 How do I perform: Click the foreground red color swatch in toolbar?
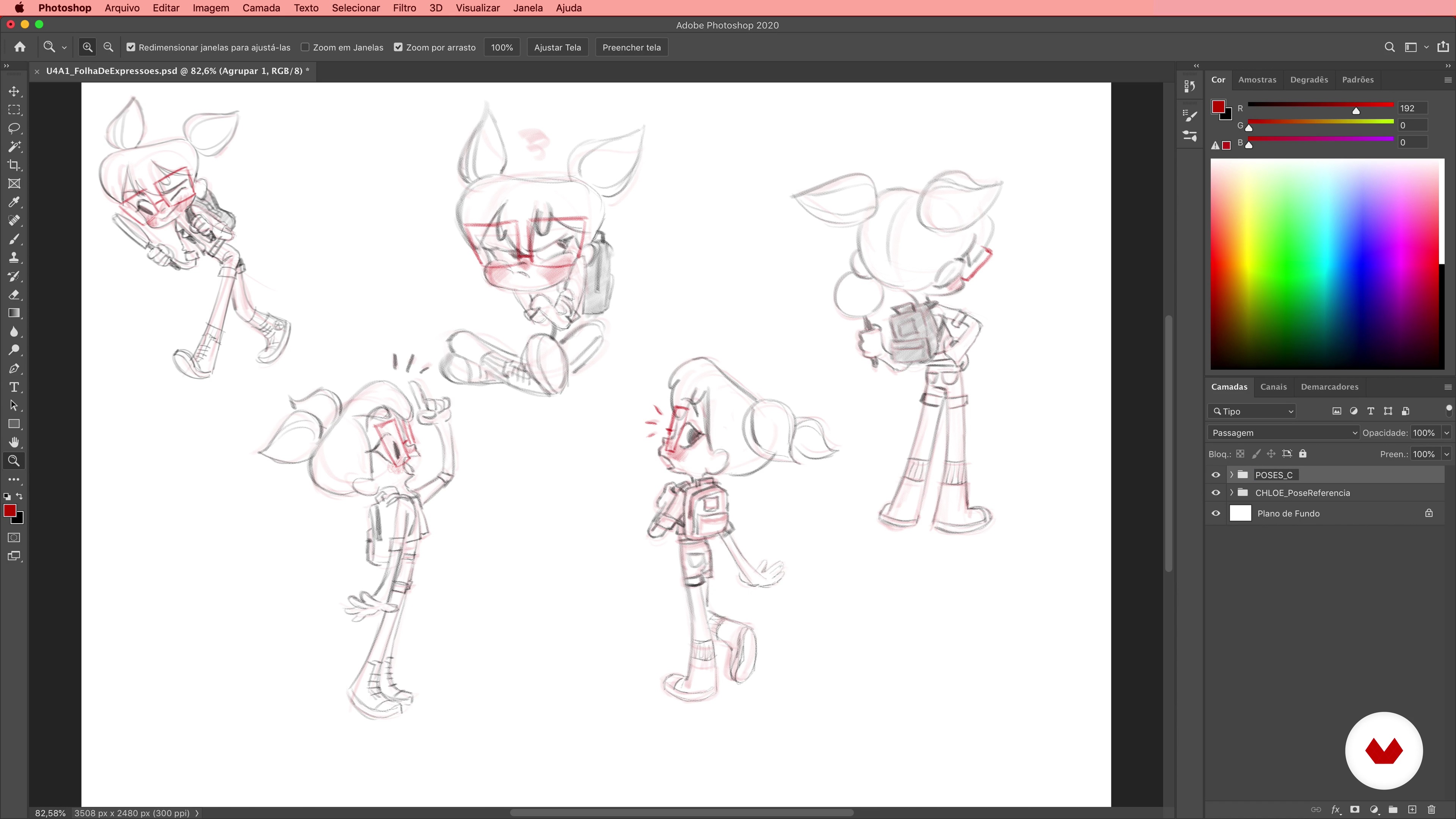9,511
